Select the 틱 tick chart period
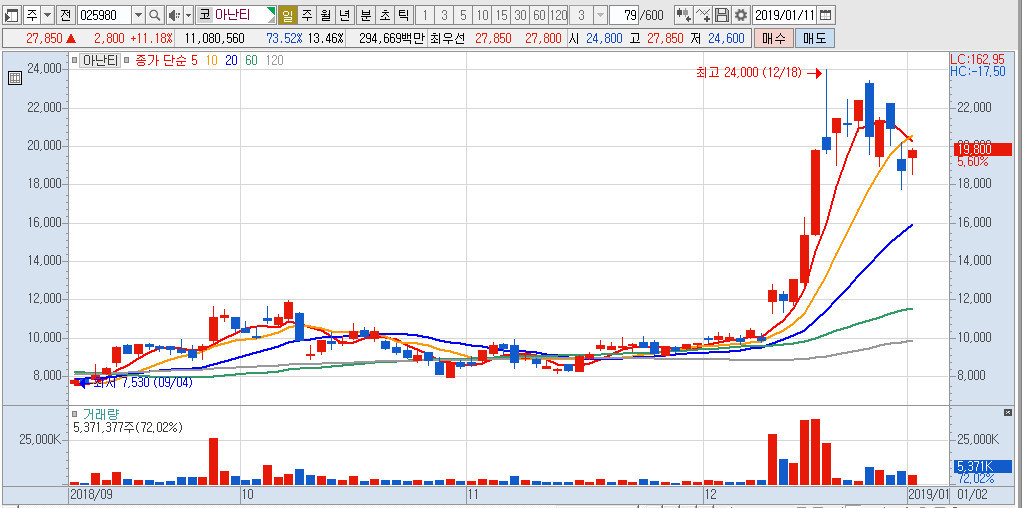The width and height of the screenshot is (1022, 508). point(404,14)
